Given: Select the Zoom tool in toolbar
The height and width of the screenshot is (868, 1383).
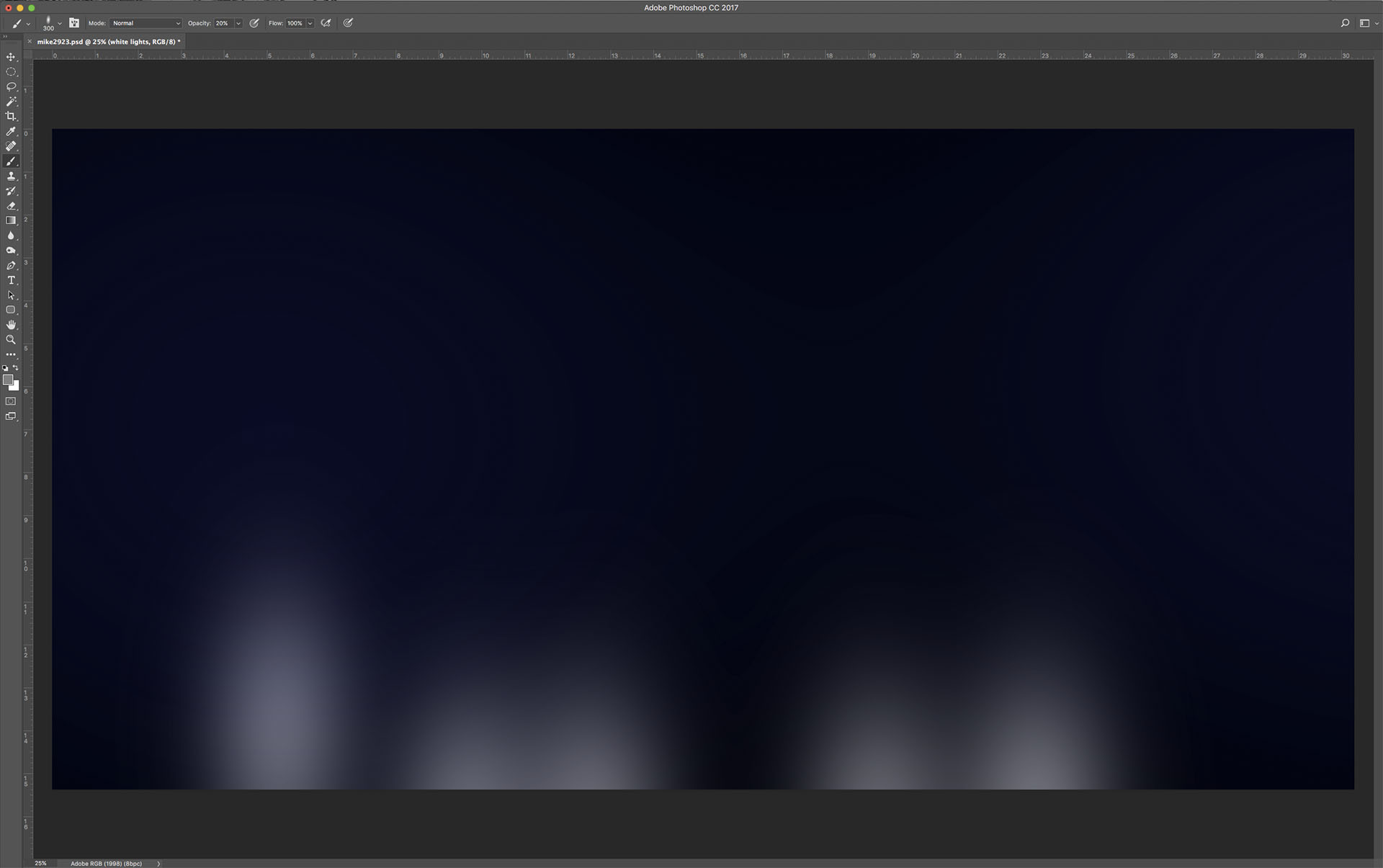Looking at the screenshot, I should pos(11,339).
